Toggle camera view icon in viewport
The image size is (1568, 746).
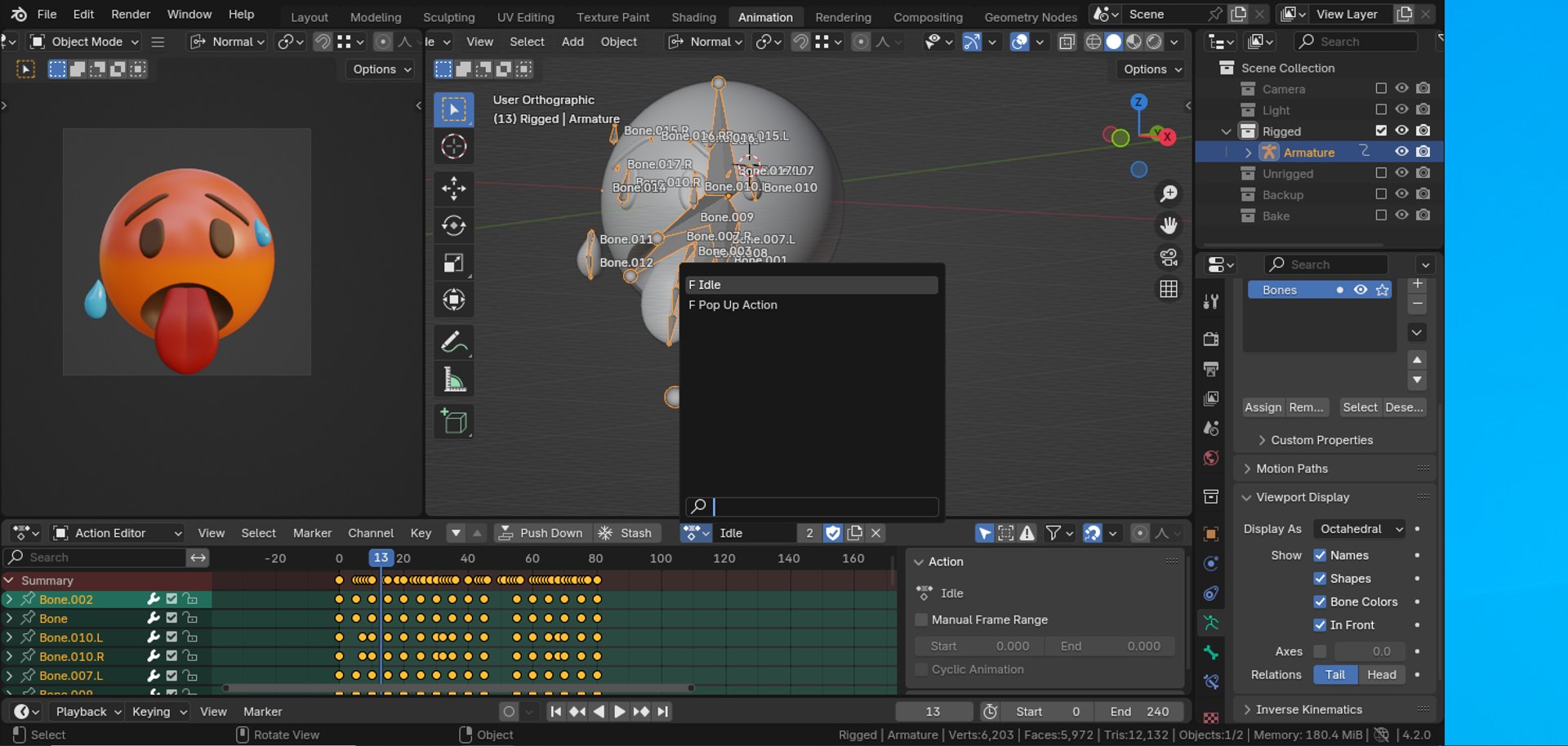coord(1169,257)
